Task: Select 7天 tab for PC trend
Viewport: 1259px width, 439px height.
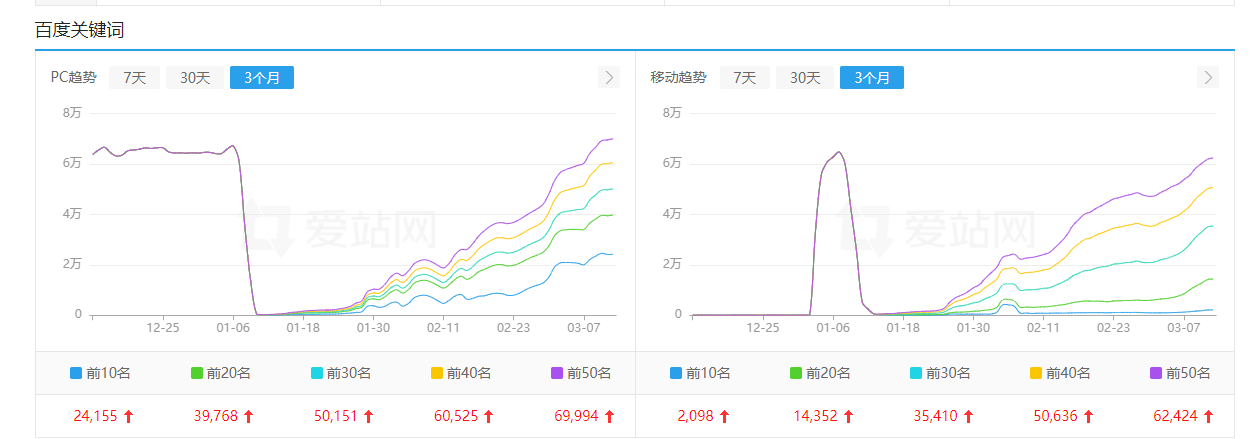Action: click(134, 78)
